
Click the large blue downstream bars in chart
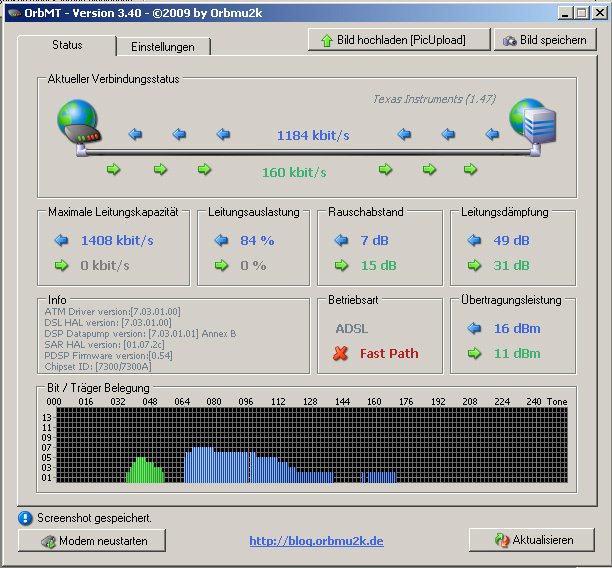click(x=259, y=465)
